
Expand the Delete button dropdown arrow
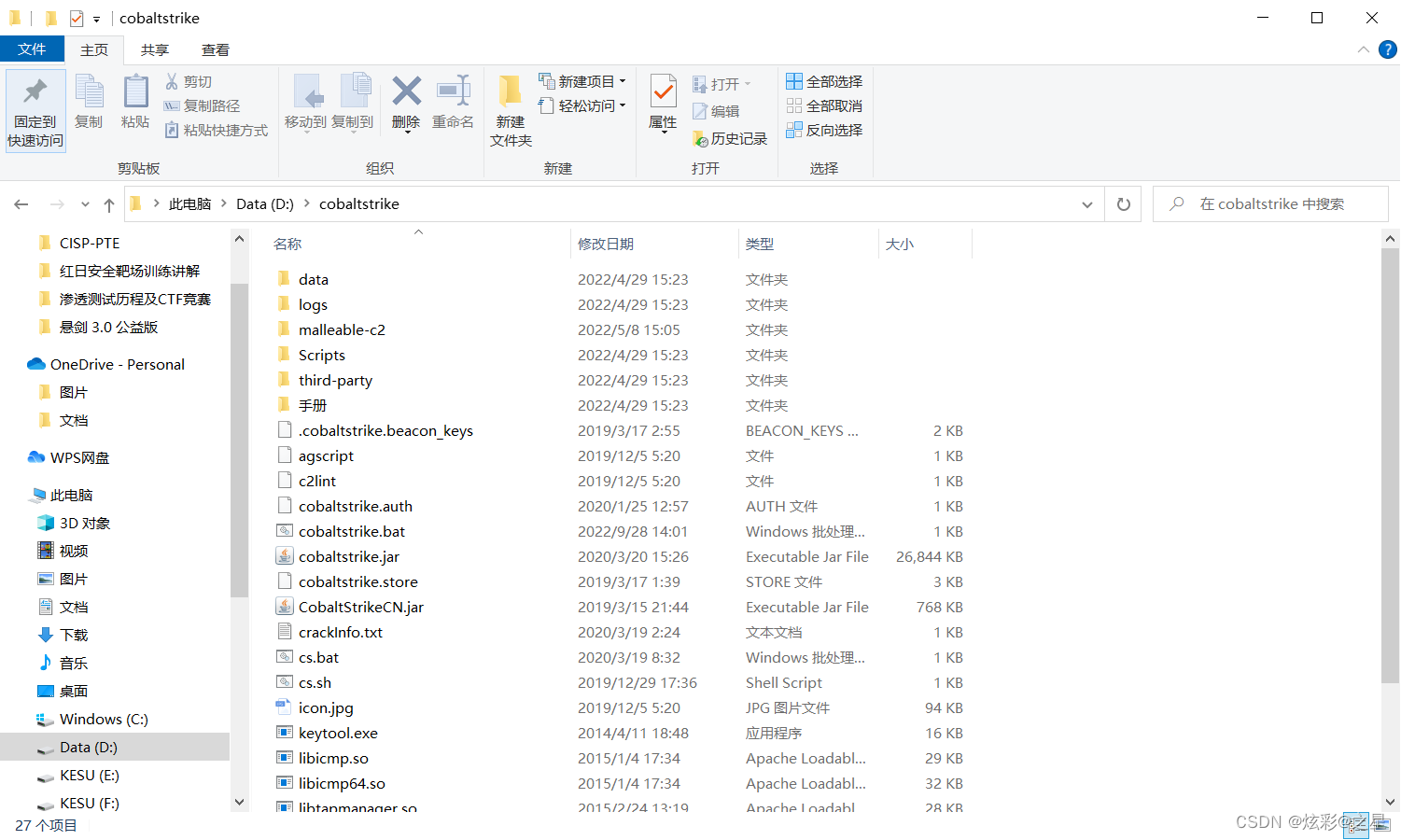pos(406,133)
